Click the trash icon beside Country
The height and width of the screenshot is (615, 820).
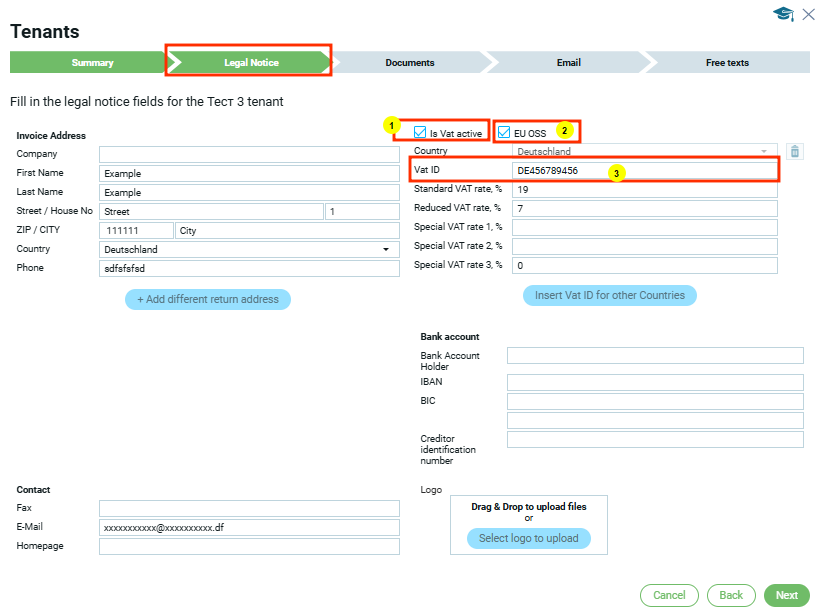795,152
